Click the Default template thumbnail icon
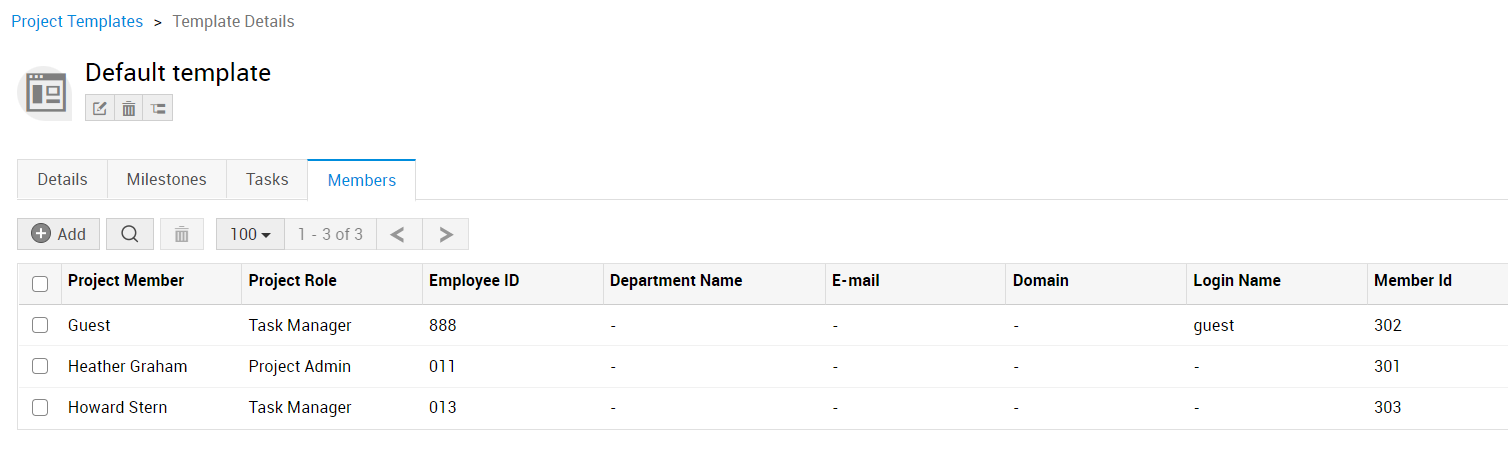This screenshot has height=452, width=1508. tap(45, 94)
